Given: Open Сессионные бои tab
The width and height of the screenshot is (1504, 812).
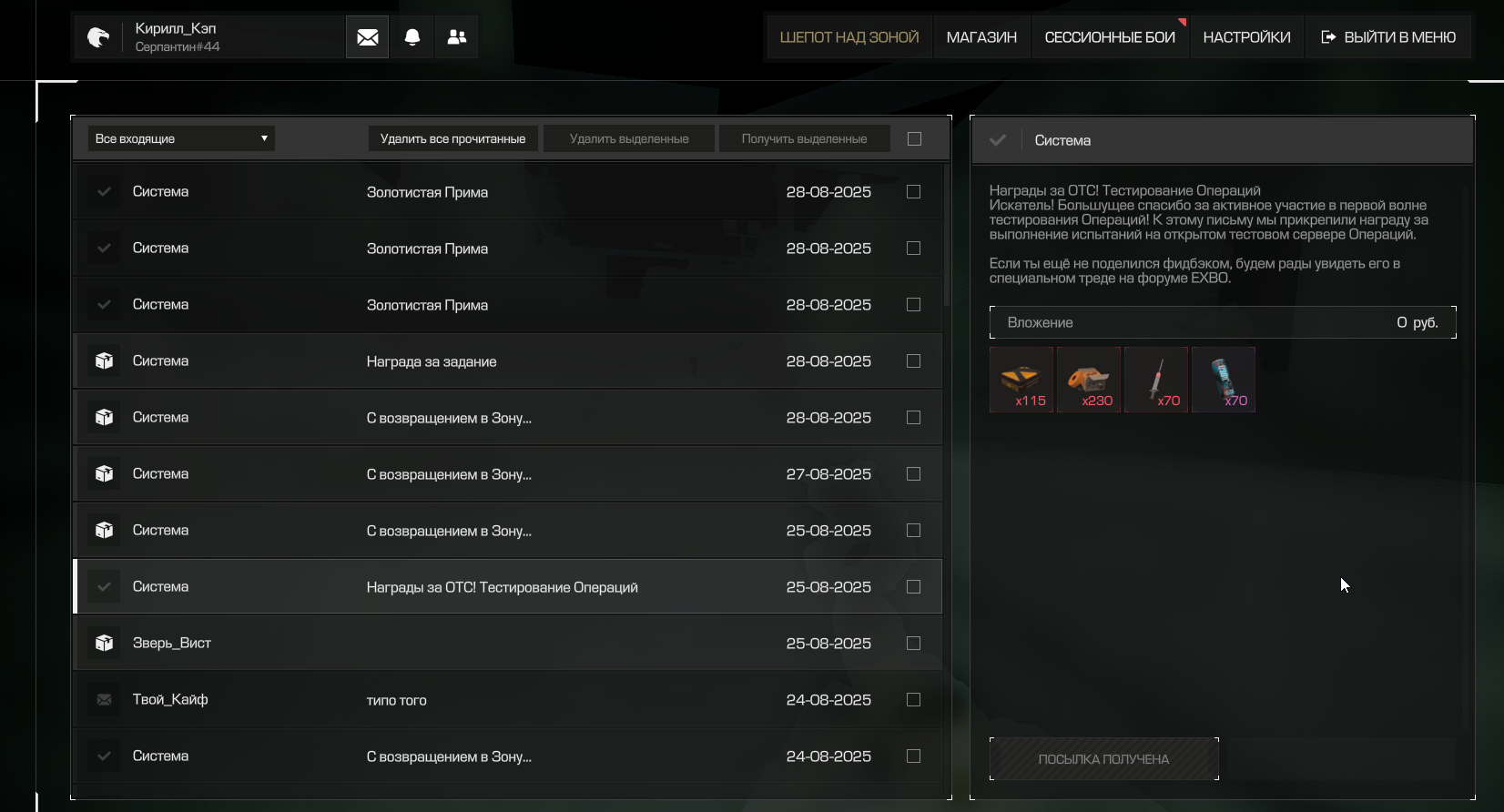Looking at the screenshot, I should pyautogui.click(x=1109, y=37).
